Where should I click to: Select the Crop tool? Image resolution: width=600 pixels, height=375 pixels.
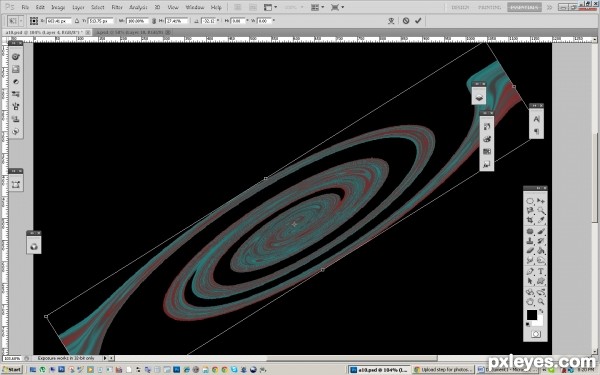coord(530,220)
